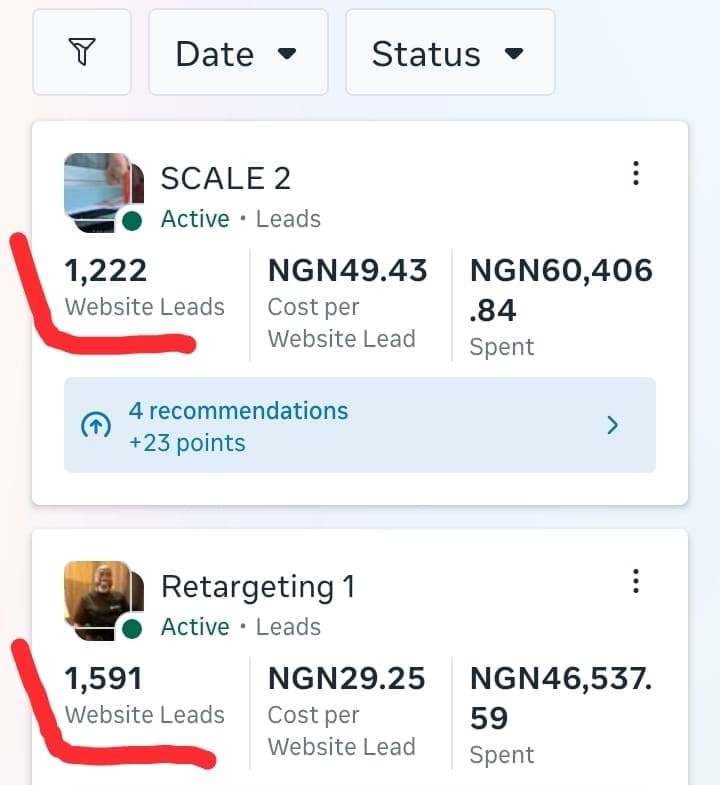
Task: Open the filter funnel icon
Action: [82, 53]
